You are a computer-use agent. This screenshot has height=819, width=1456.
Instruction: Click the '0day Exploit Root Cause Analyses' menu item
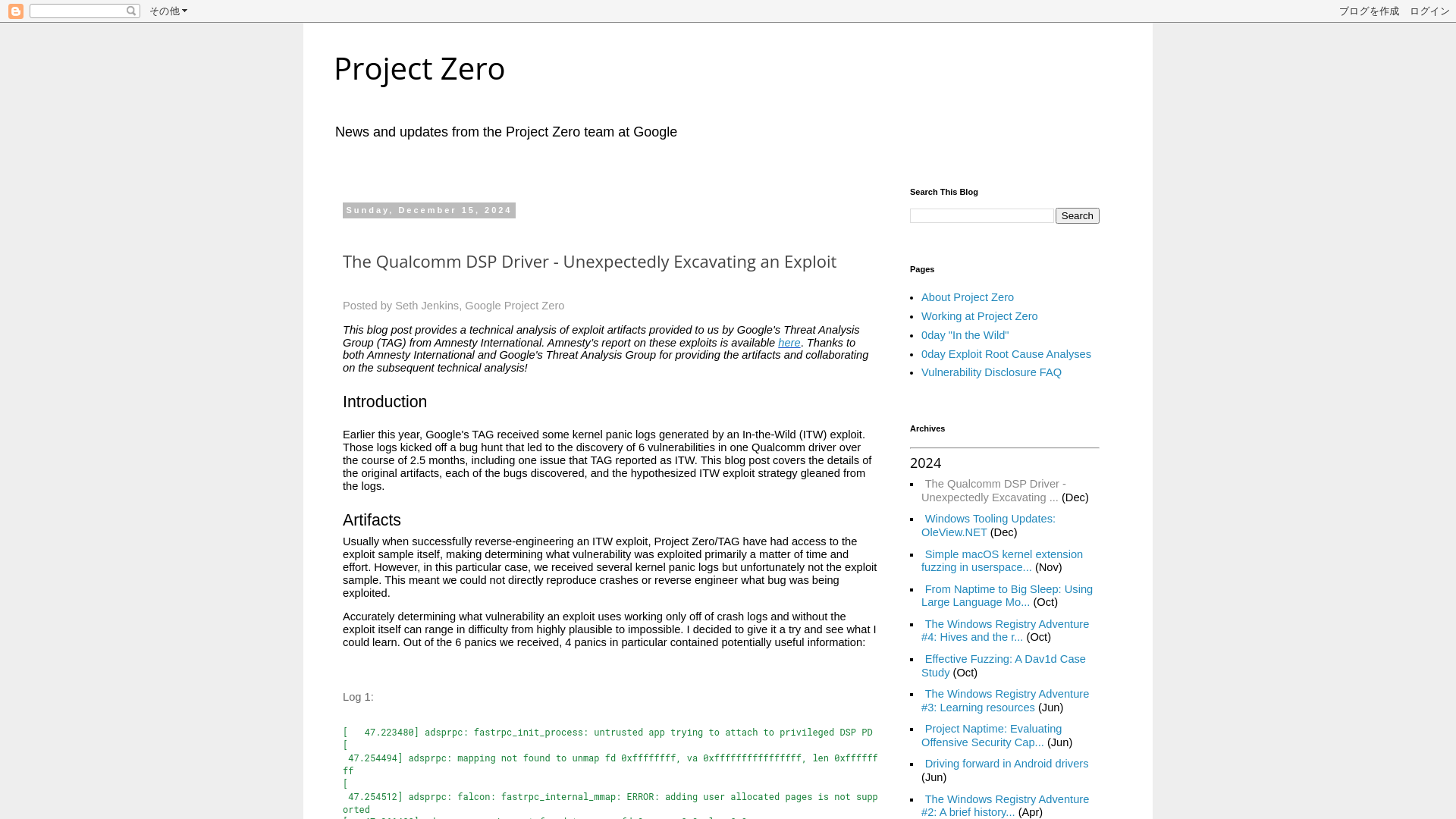point(1006,353)
